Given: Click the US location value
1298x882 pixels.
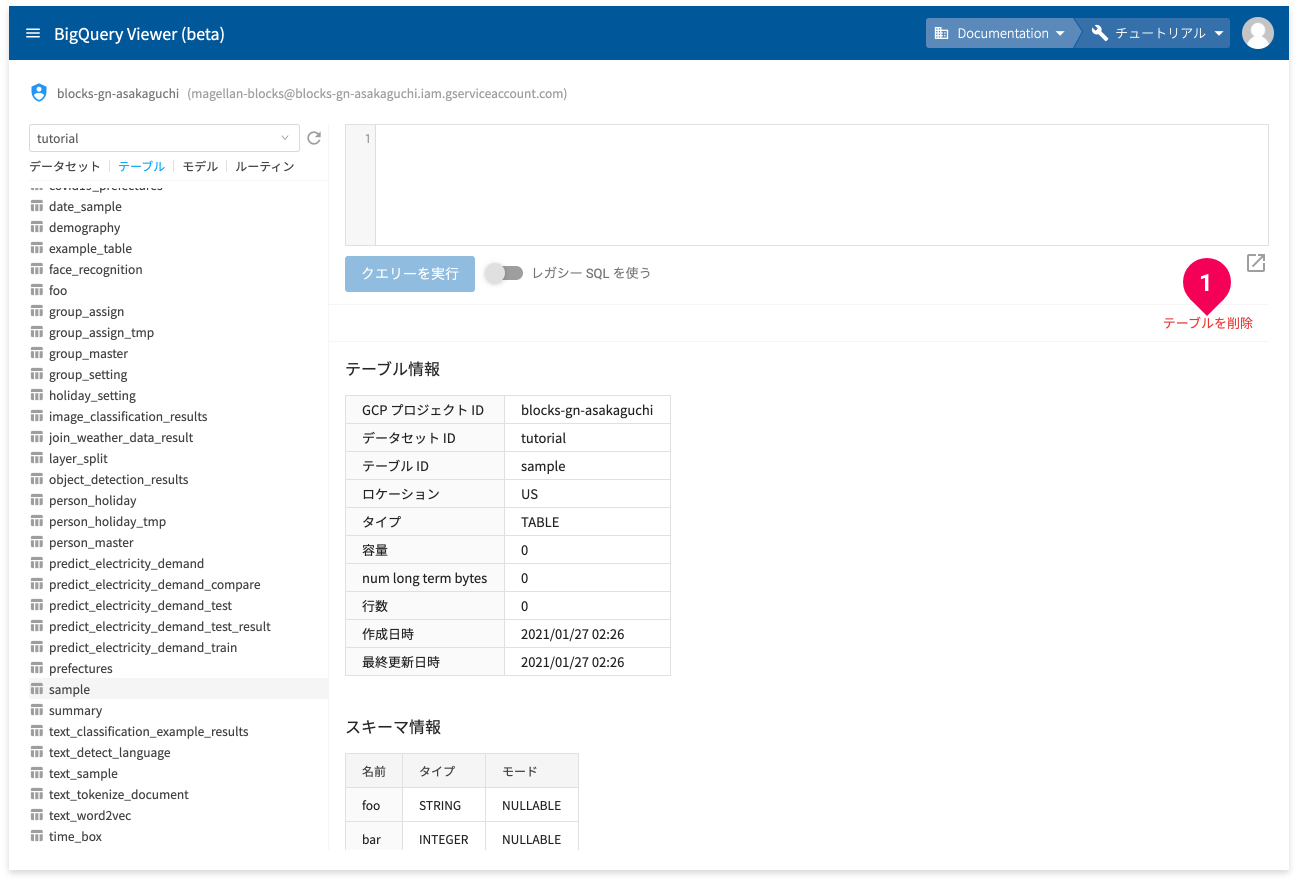Looking at the screenshot, I should tap(529, 494).
